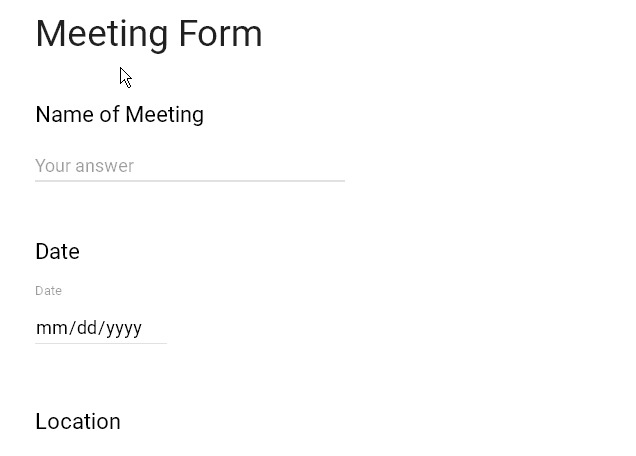Screen dimensions: 636x456
Task: Click the large 'Date' question heading
Action: 57,252
